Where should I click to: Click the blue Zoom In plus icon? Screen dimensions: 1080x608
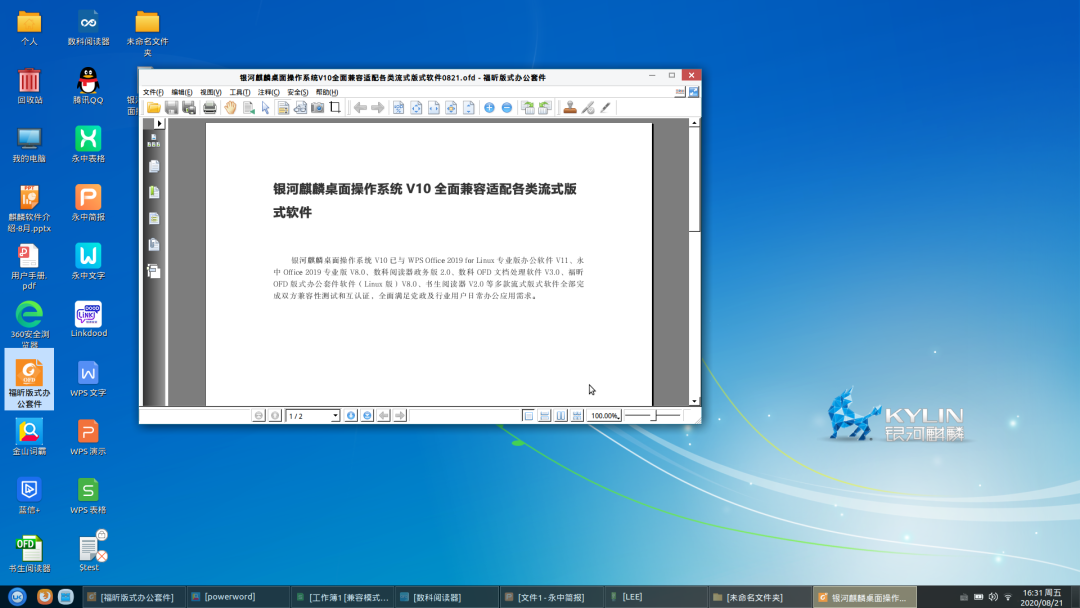(x=489, y=107)
